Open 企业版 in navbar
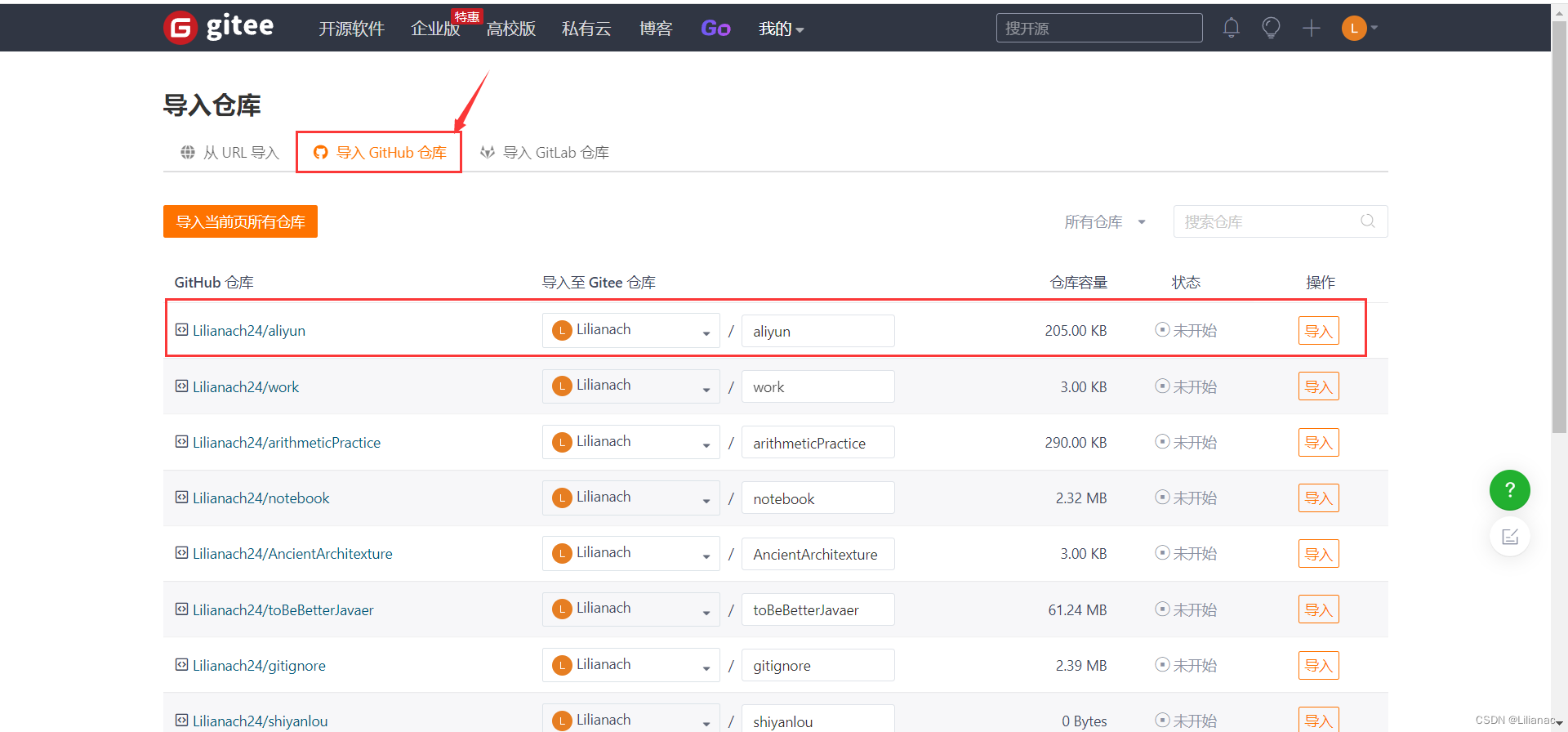The image size is (1568, 732). [x=435, y=29]
